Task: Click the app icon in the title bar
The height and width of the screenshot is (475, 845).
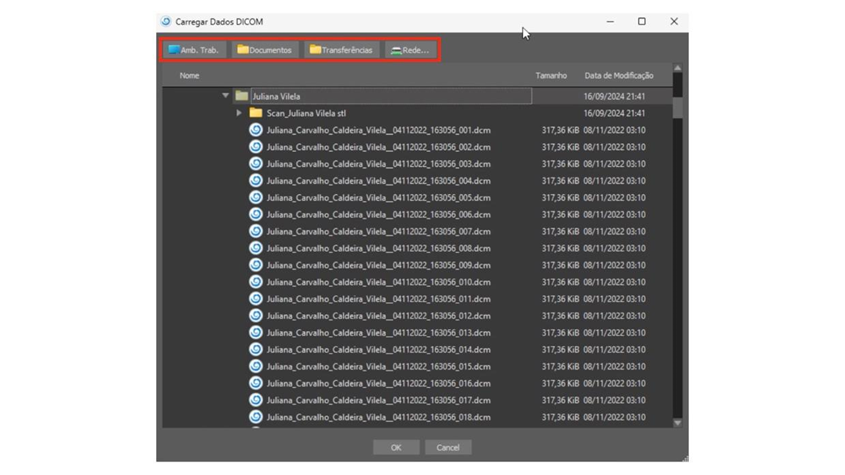Action: tap(166, 21)
